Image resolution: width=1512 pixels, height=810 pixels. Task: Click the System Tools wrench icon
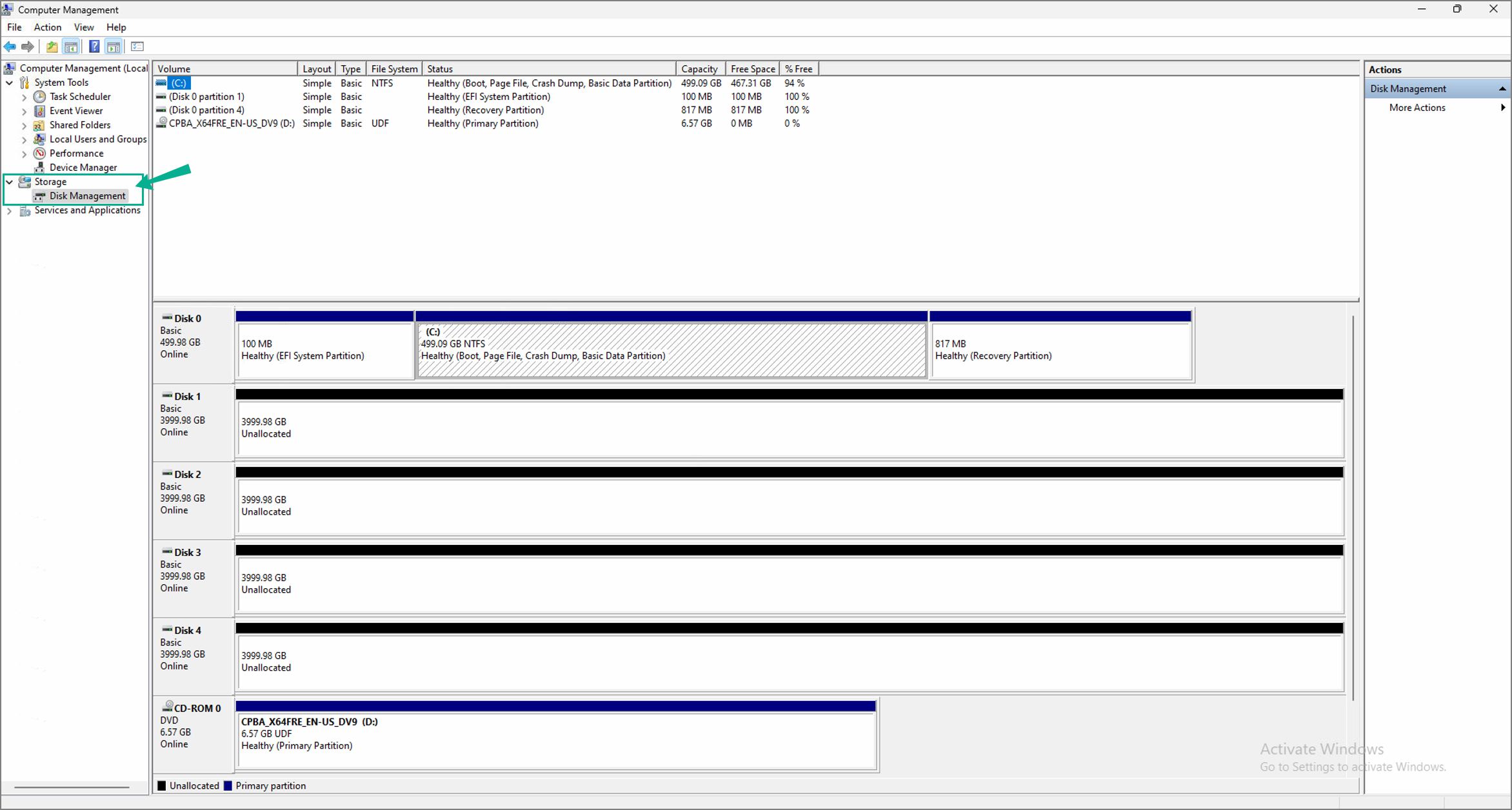25,83
